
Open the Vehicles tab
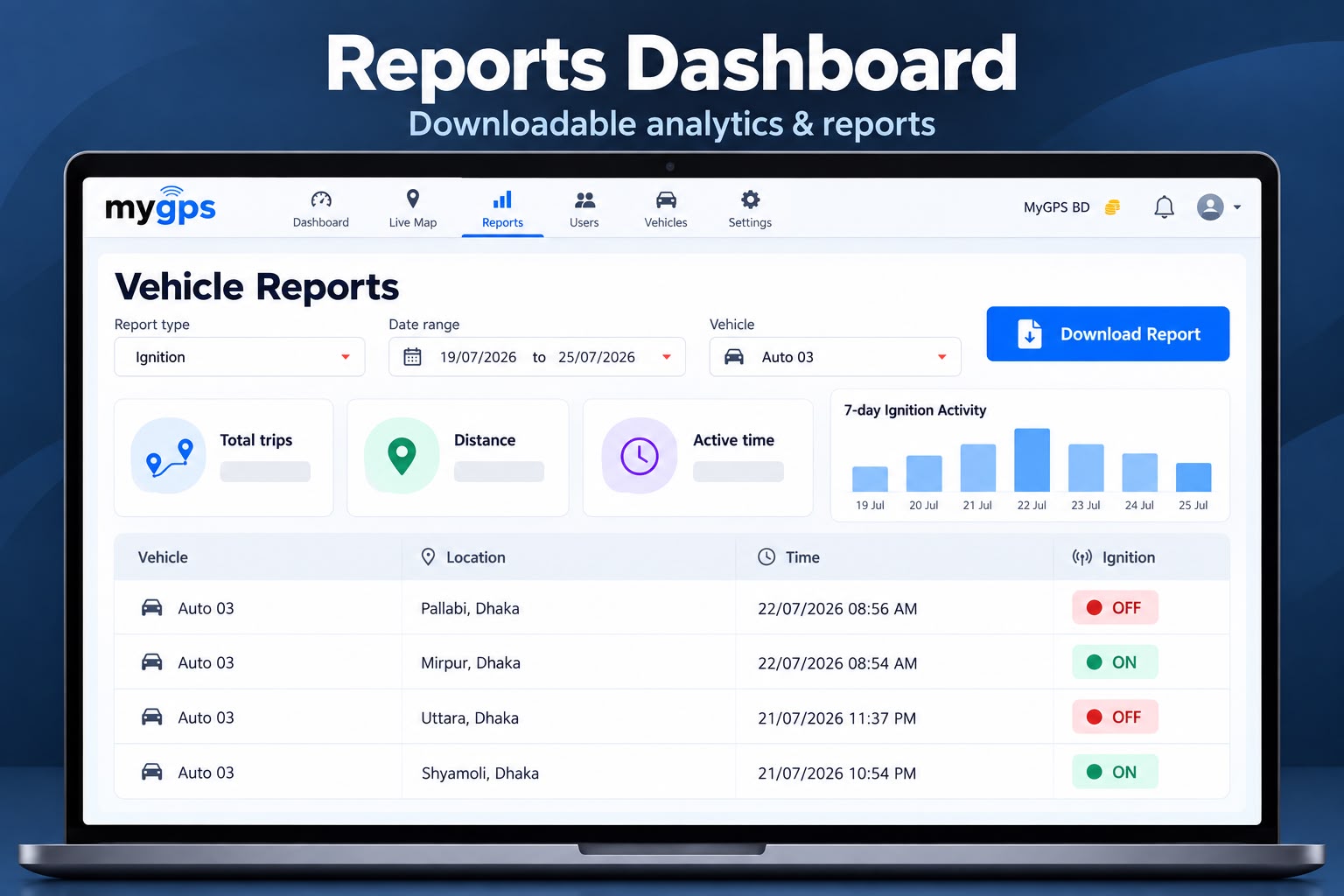pyautogui.click(x=666, y=209)
